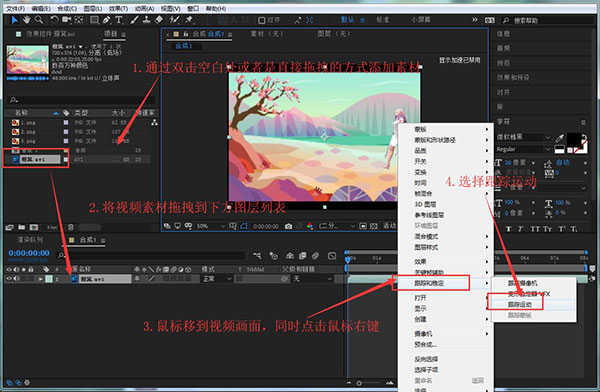
Task: Toggle video eye for 樱花 avi layer
Action: tap(9, 279)
